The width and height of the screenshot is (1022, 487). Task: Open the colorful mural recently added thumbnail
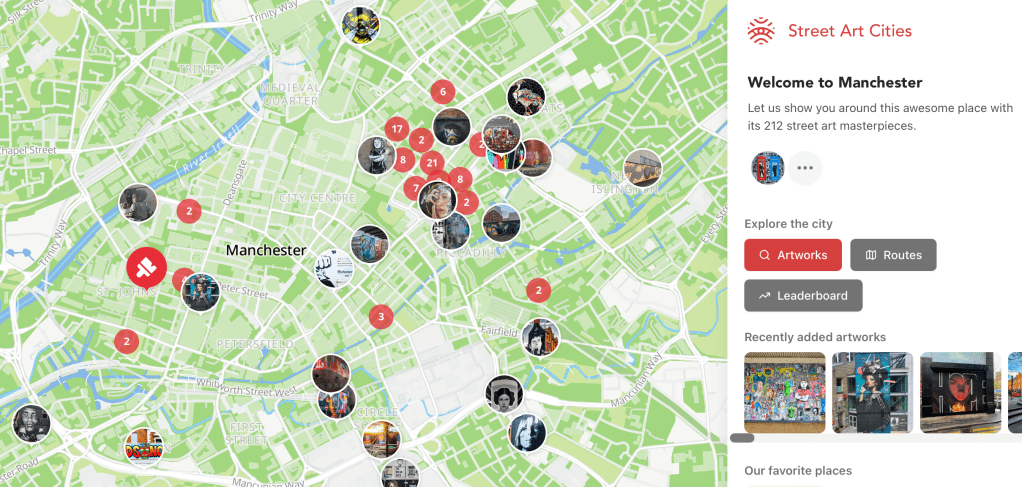785,392
